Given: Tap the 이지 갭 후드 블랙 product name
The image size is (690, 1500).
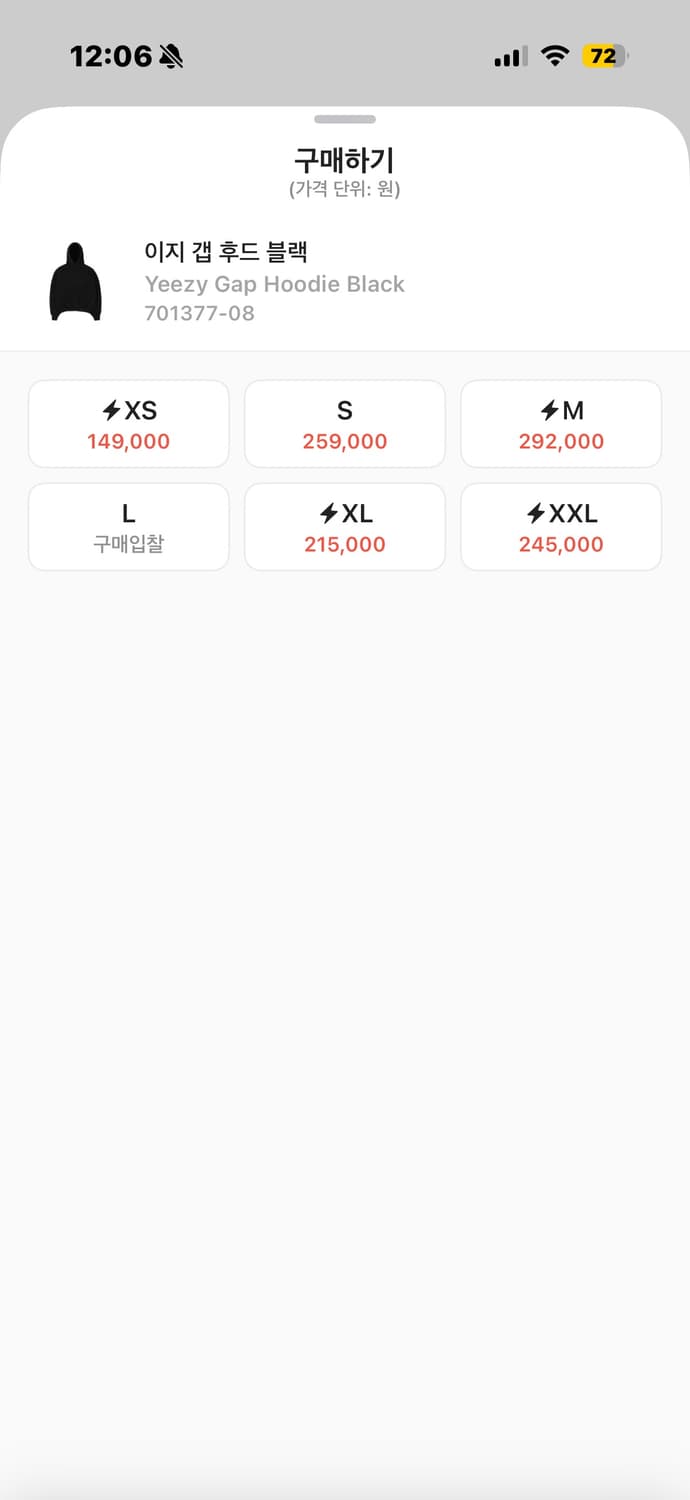Looking at the screenshot, I should click(x=226, y=251).
